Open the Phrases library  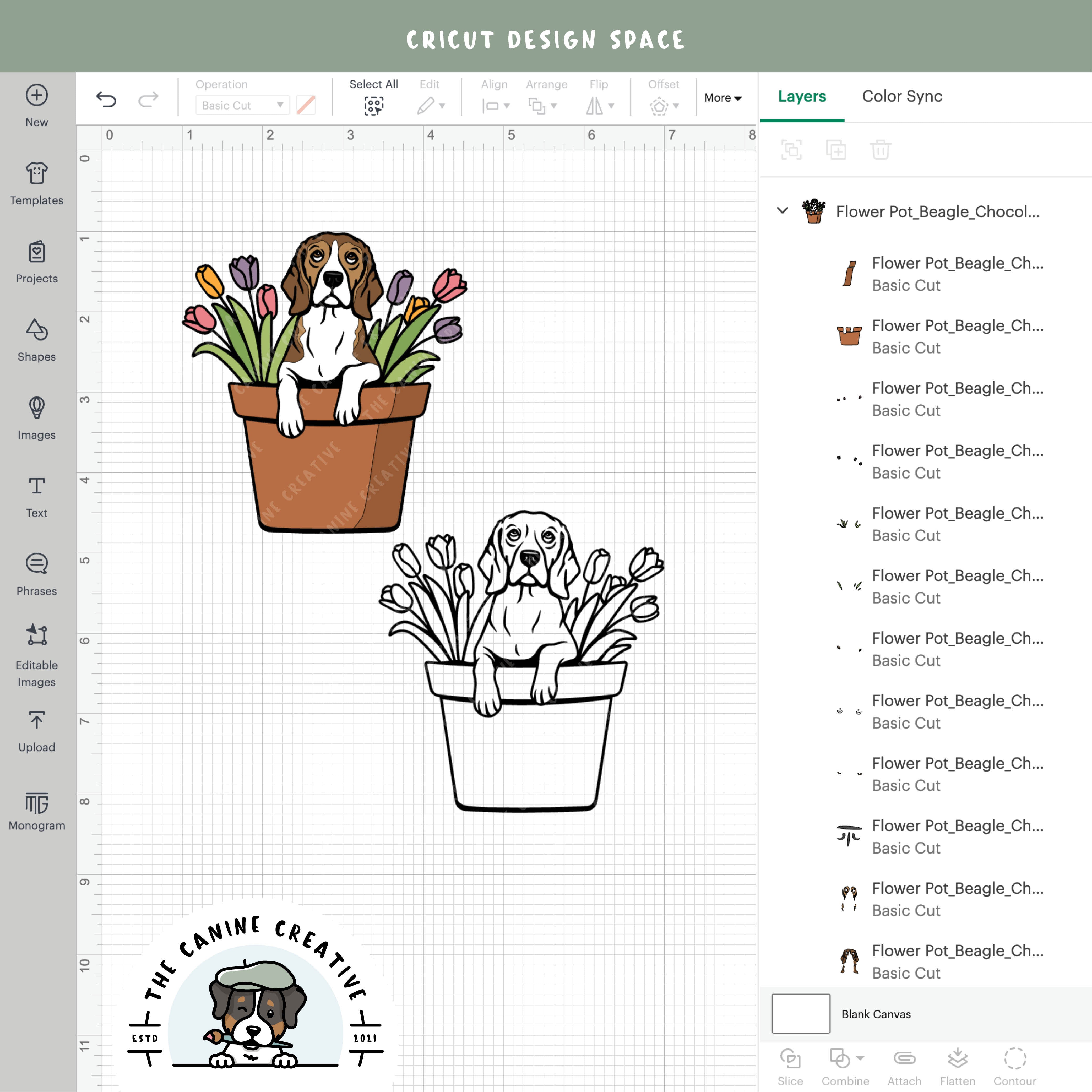point(36,574)
